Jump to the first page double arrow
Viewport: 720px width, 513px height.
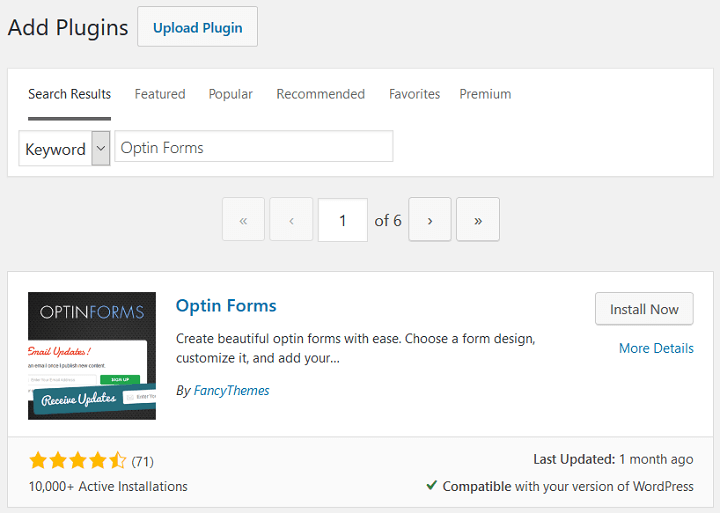(243, 220)
